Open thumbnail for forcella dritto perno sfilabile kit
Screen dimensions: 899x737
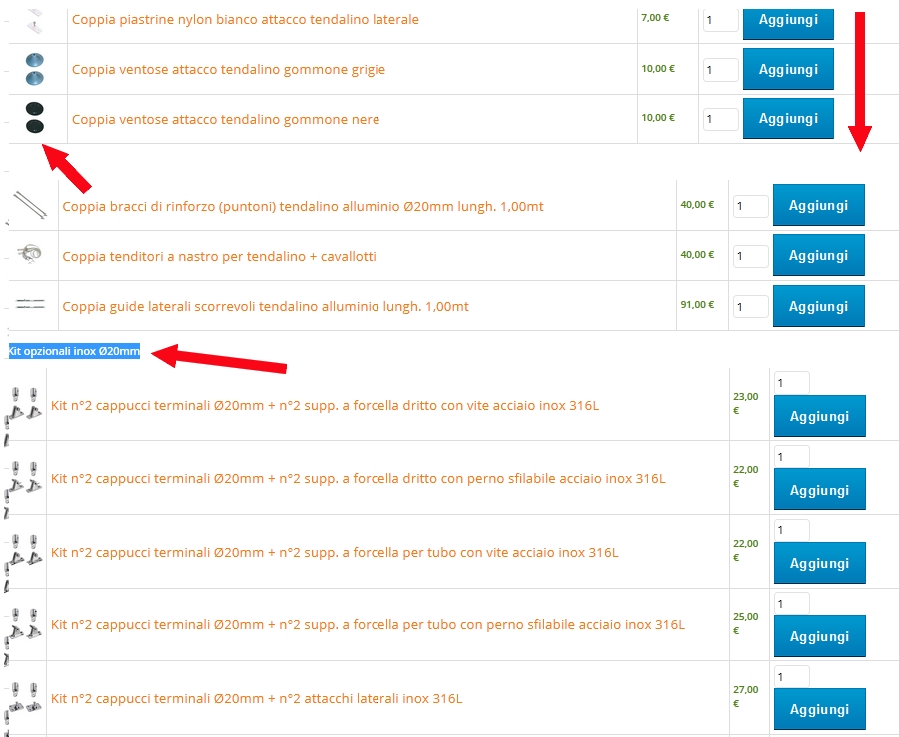(24, 478)
